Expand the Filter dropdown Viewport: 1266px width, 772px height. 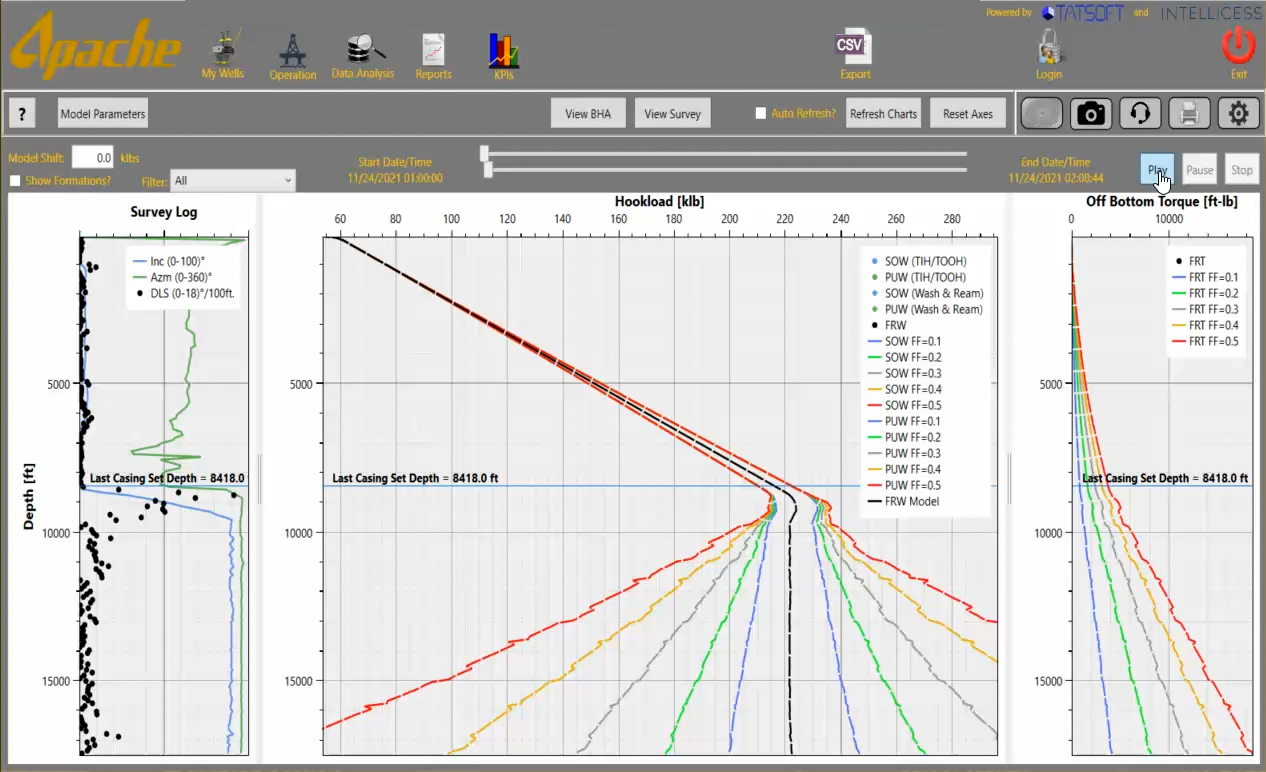pyautogui.click(x=233, y=181)
